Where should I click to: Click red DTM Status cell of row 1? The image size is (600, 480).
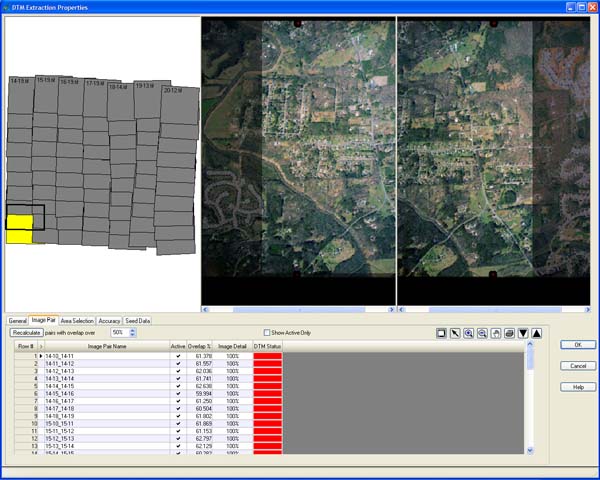pos(268,355)
